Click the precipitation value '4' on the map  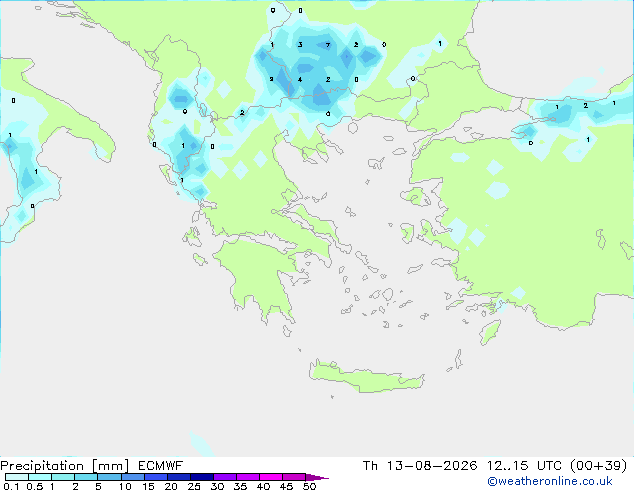tap(300, 80)
